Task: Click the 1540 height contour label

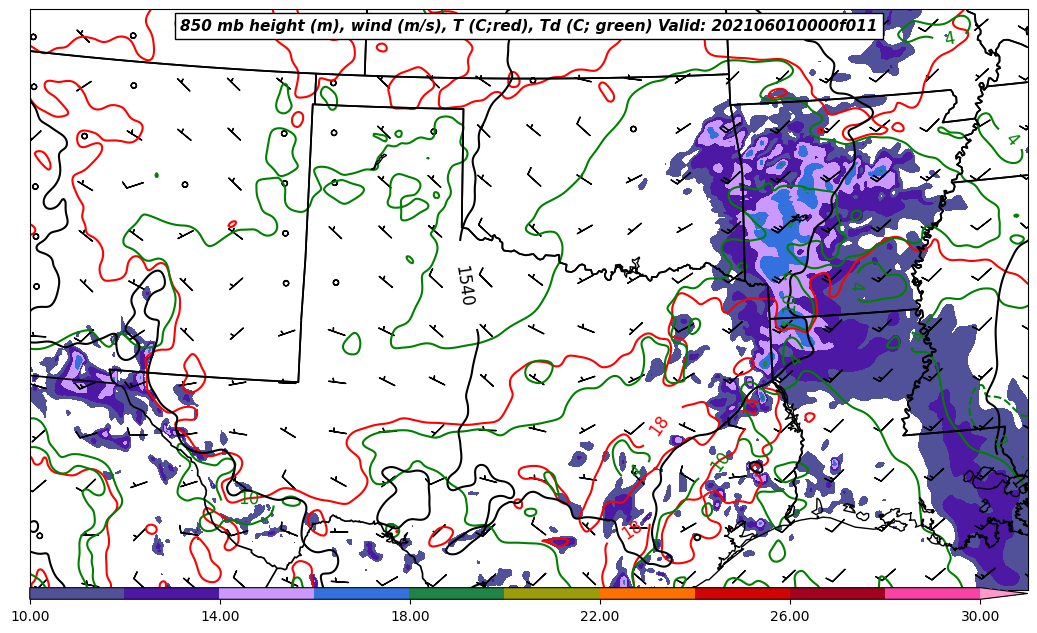Action: coord(464,285)
